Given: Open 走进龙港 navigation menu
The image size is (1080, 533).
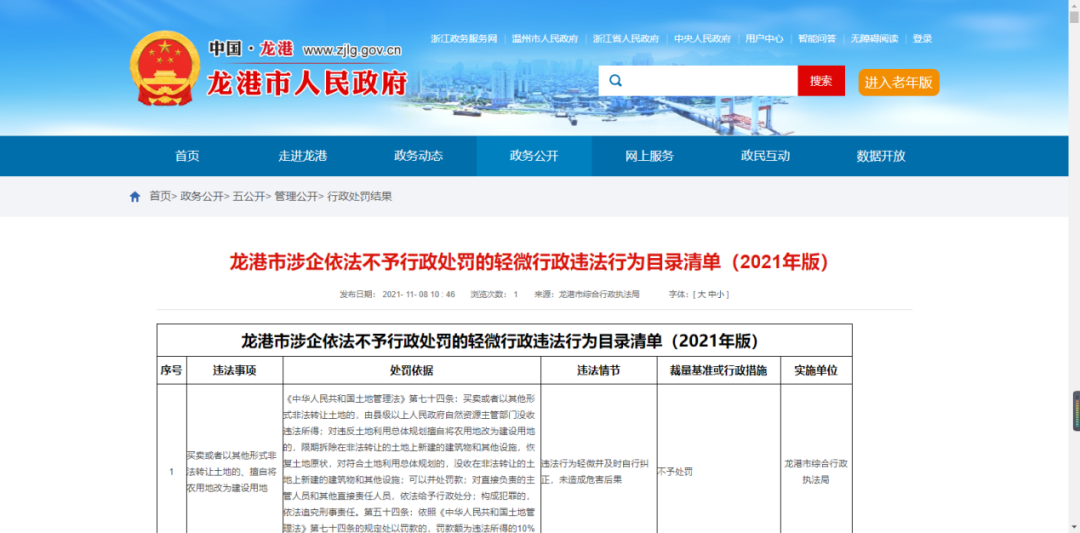Looking at the screenshot, I should tap(303, 156).
